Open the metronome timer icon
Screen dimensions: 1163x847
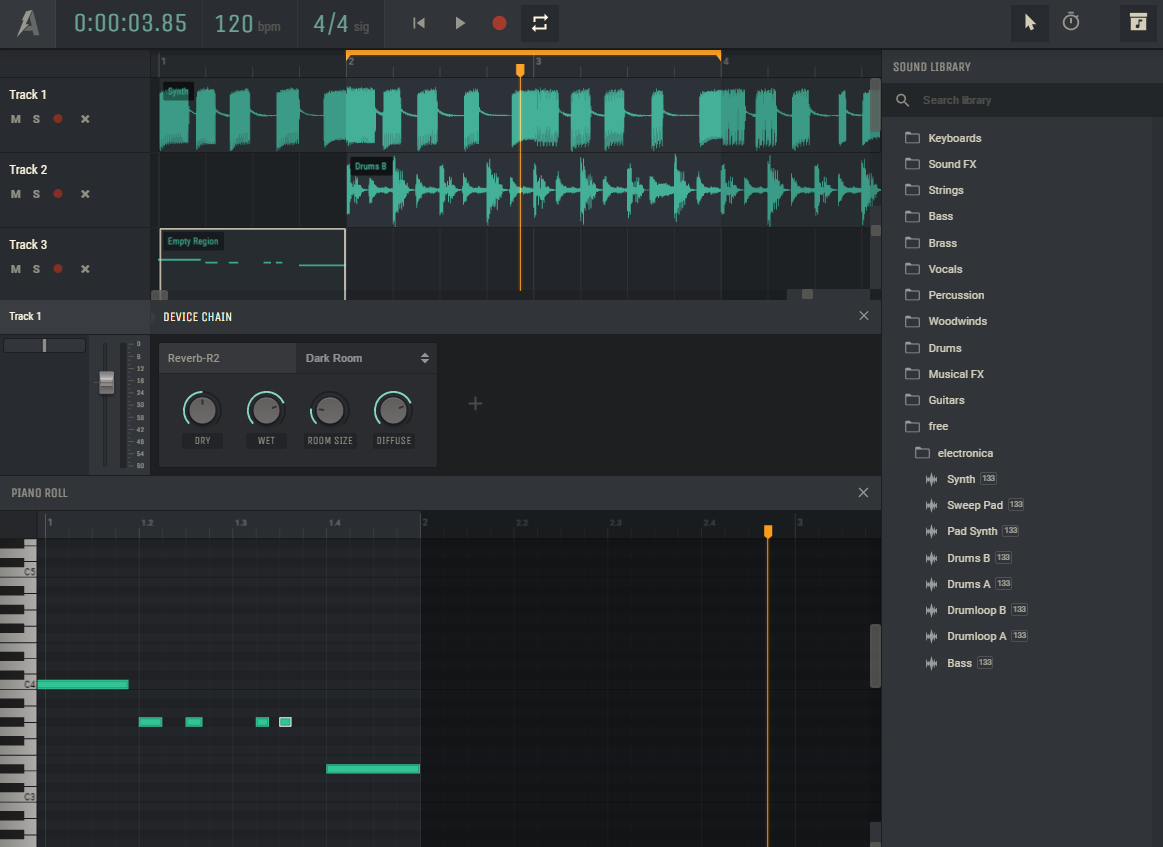pos(1071,22)
